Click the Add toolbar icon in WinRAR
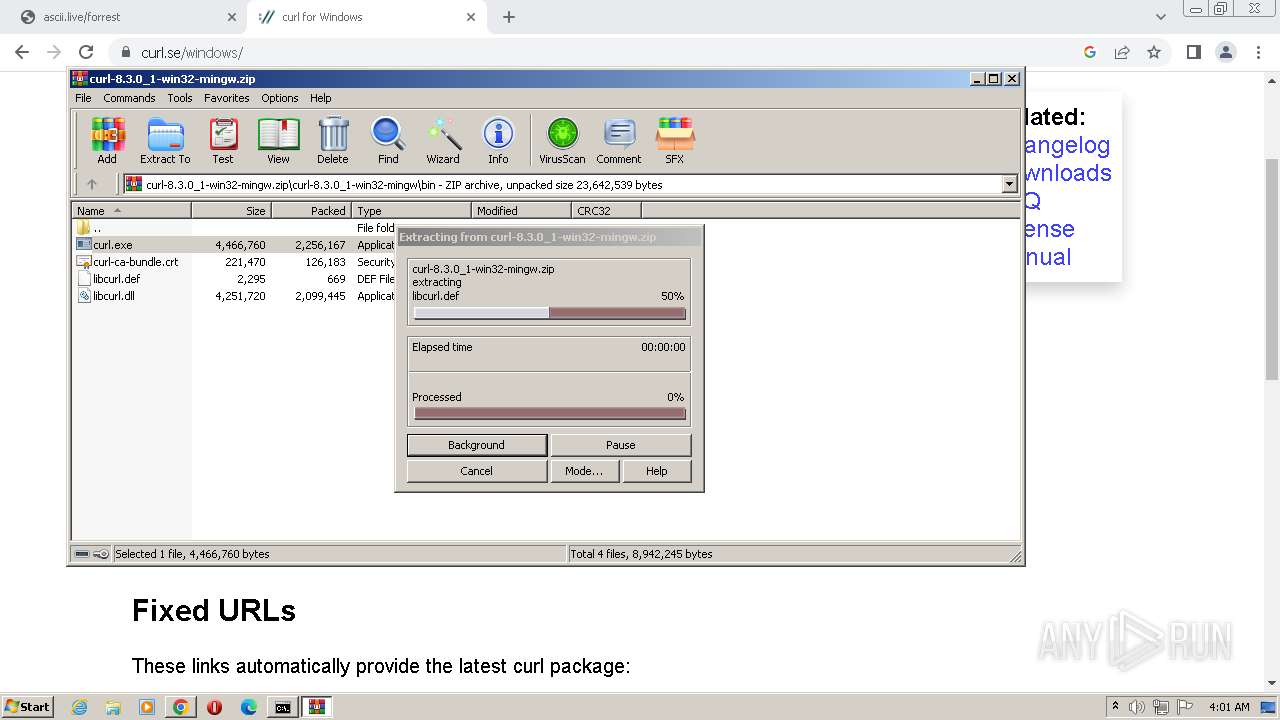 tap(107, 140)
